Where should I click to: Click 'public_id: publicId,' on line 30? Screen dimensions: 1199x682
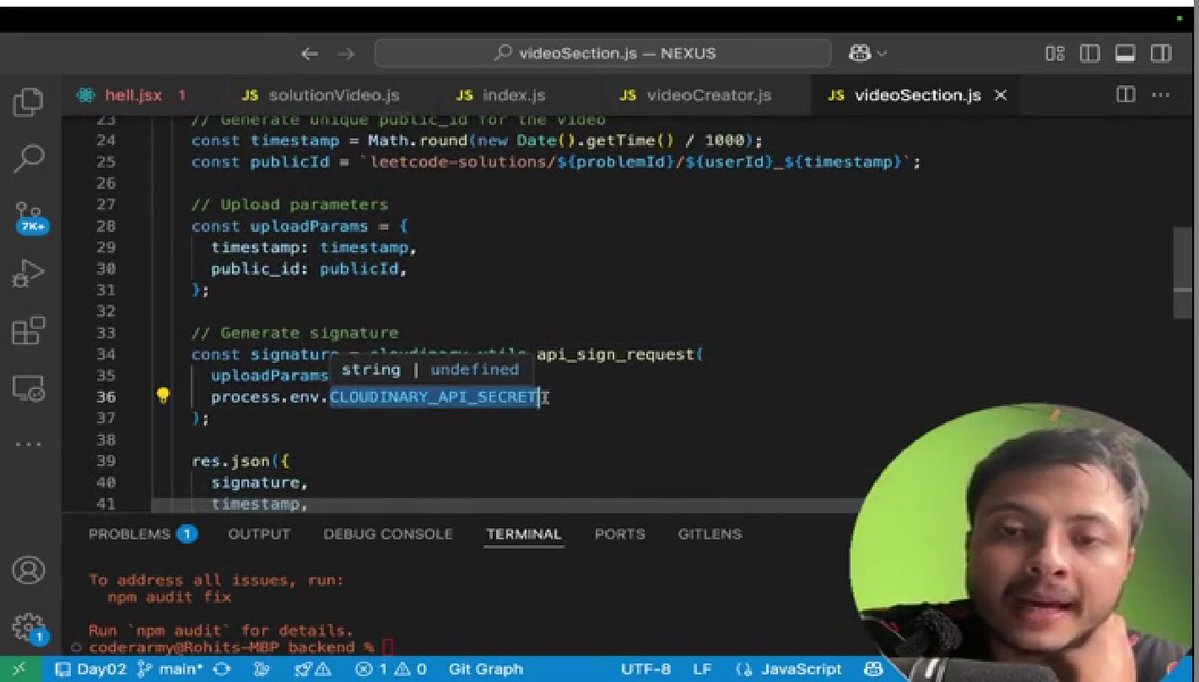pyautogui.click(x=309, y=269)
